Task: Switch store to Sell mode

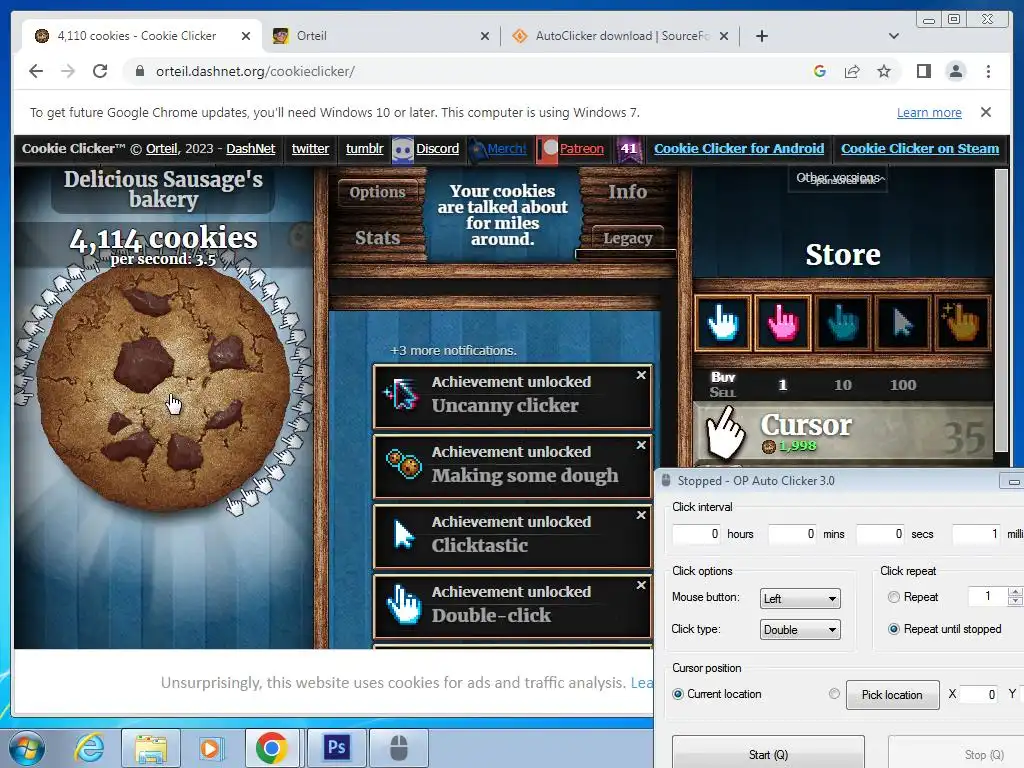Action: tap(723, 392)
